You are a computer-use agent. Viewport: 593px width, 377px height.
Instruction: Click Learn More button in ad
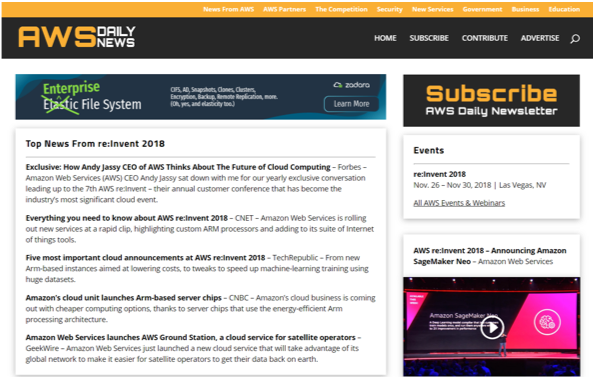coord(351,104)
